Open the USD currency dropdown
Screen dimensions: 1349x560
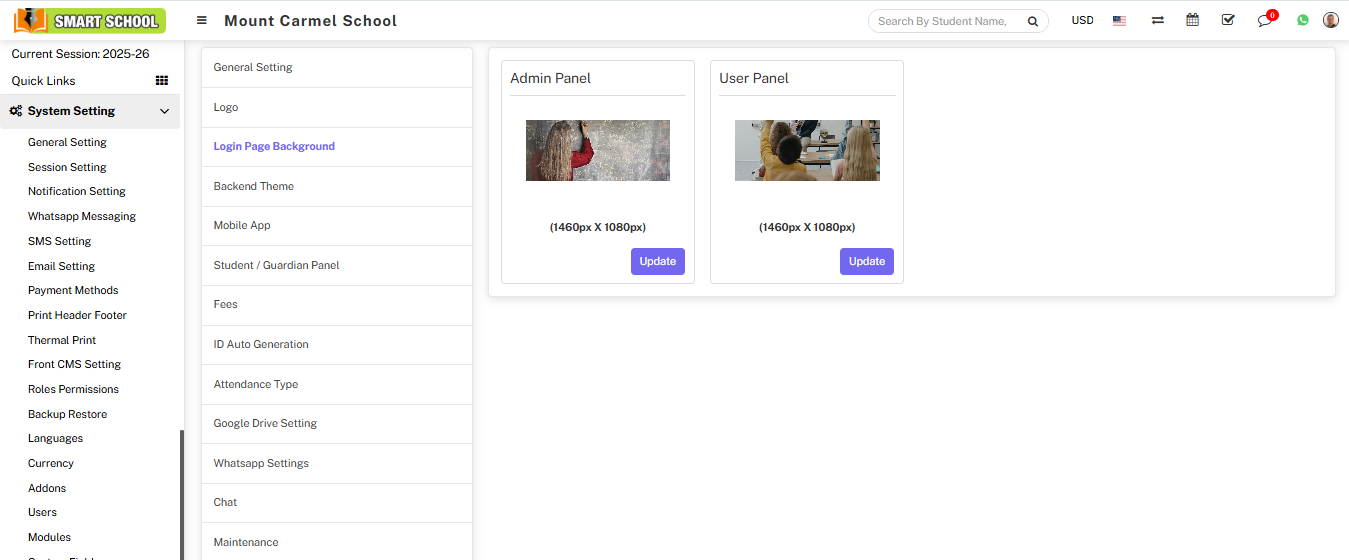[x=1082, y=21]
